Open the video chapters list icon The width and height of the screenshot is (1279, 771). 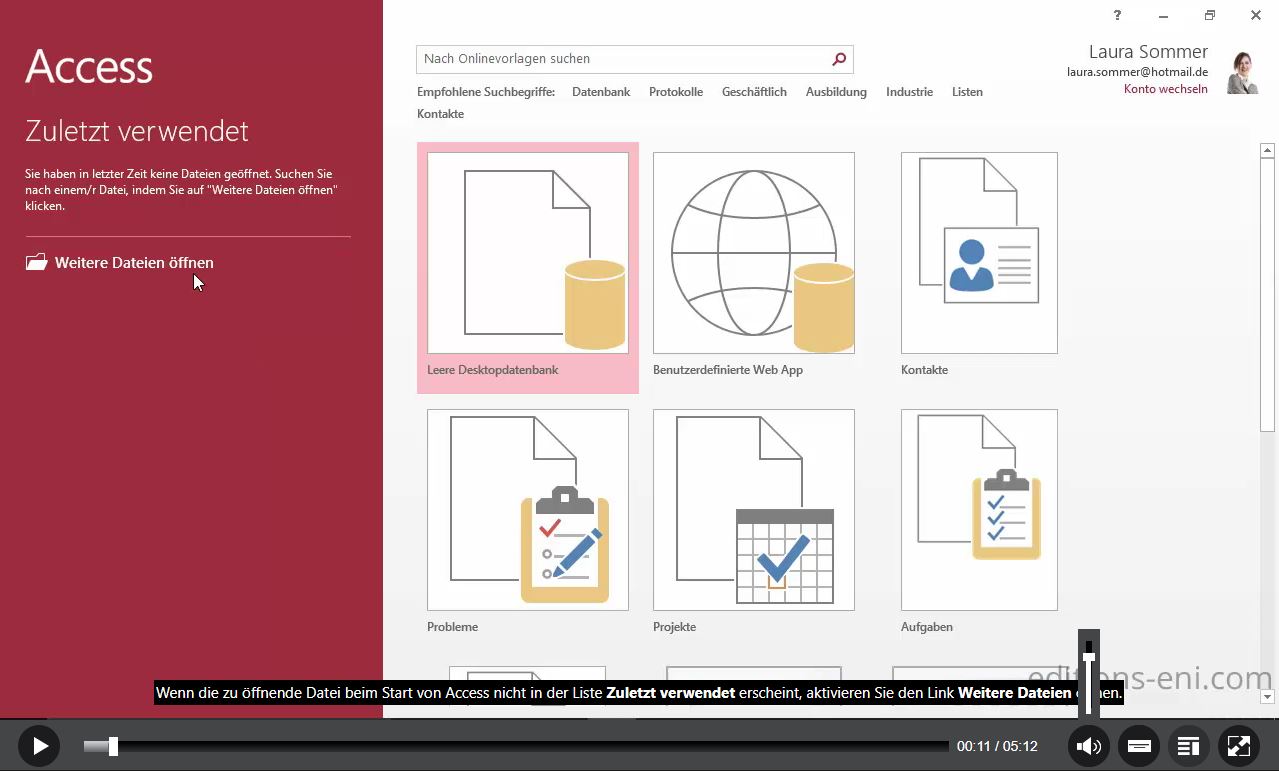(x=1188, y=746)
